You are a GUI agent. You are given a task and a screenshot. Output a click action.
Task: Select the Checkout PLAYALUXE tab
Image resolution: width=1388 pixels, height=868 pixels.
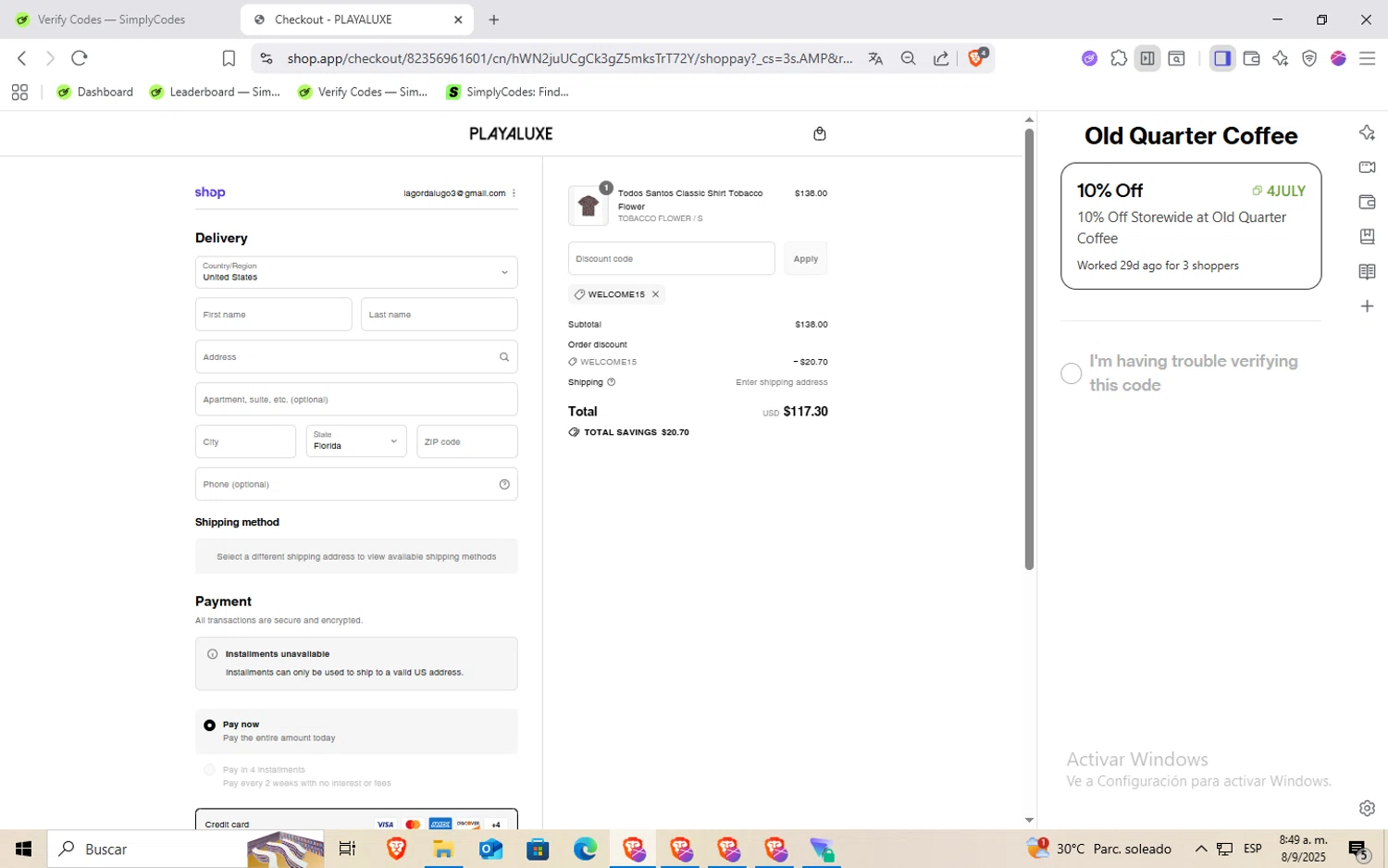point(356,19)
